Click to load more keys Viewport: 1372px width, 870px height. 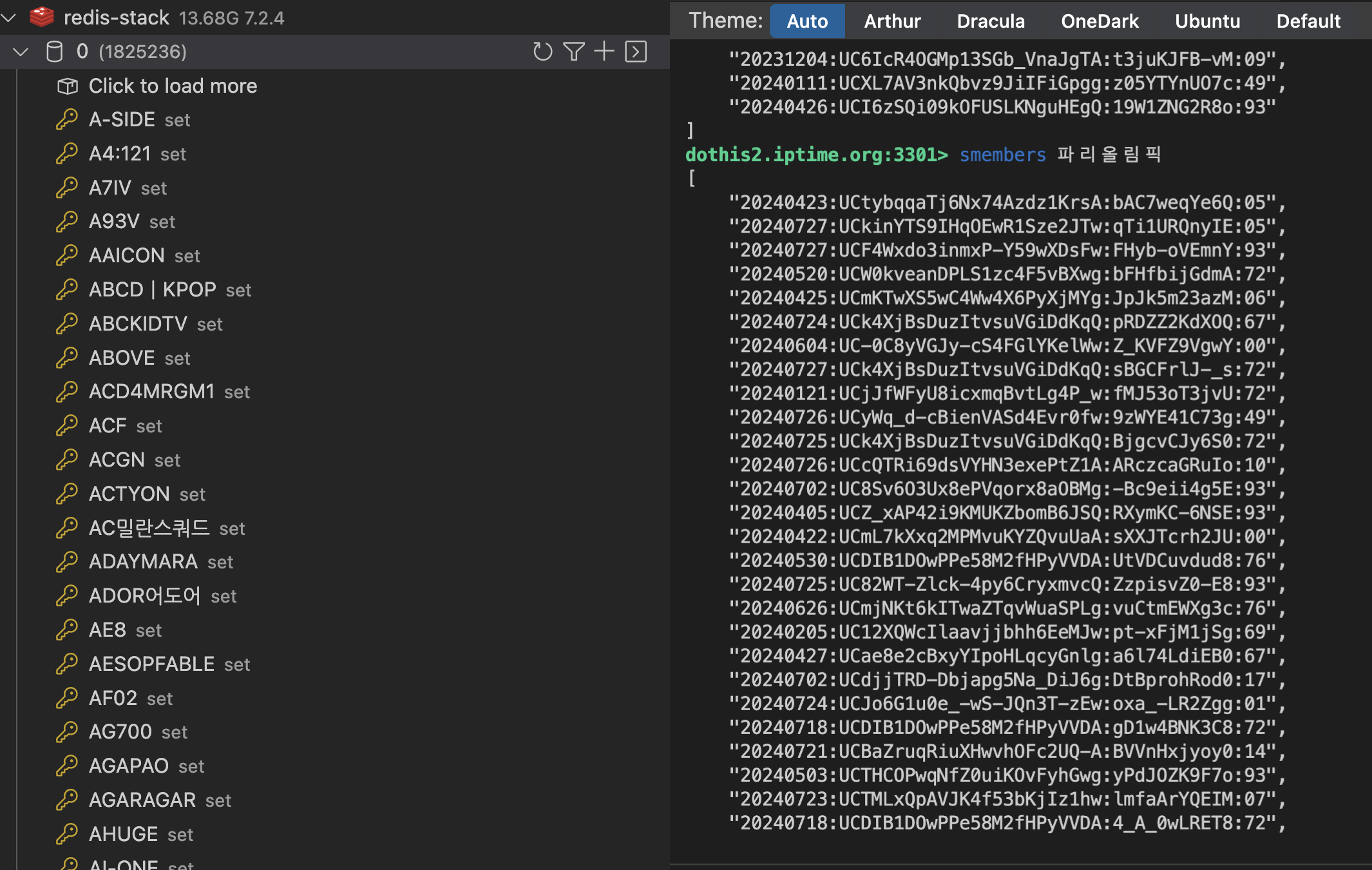(173, 86)
